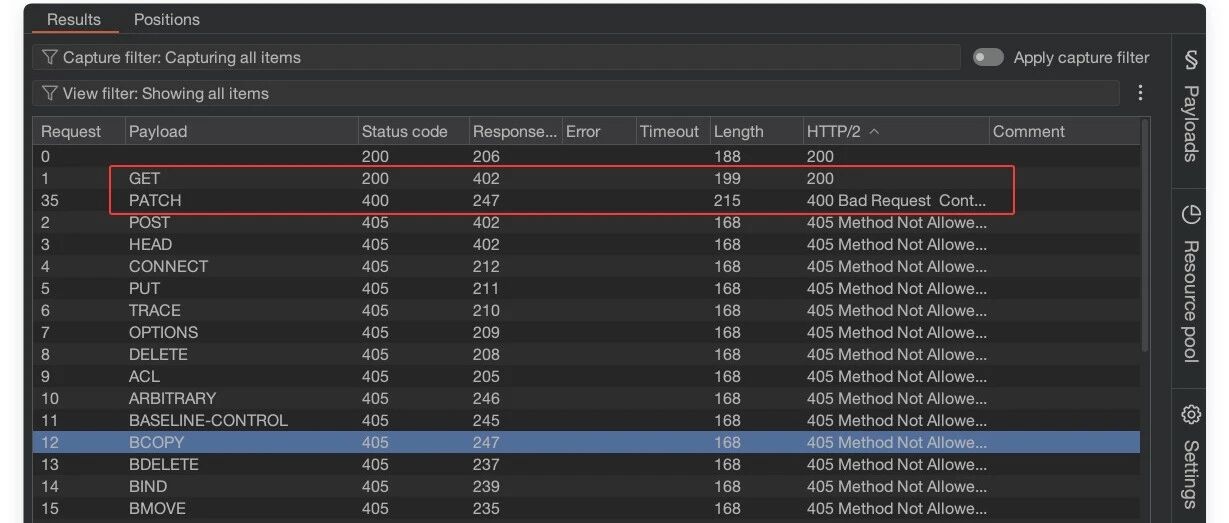Select request number 0 row
The image size is (1229, 523).
coord(586,156)
